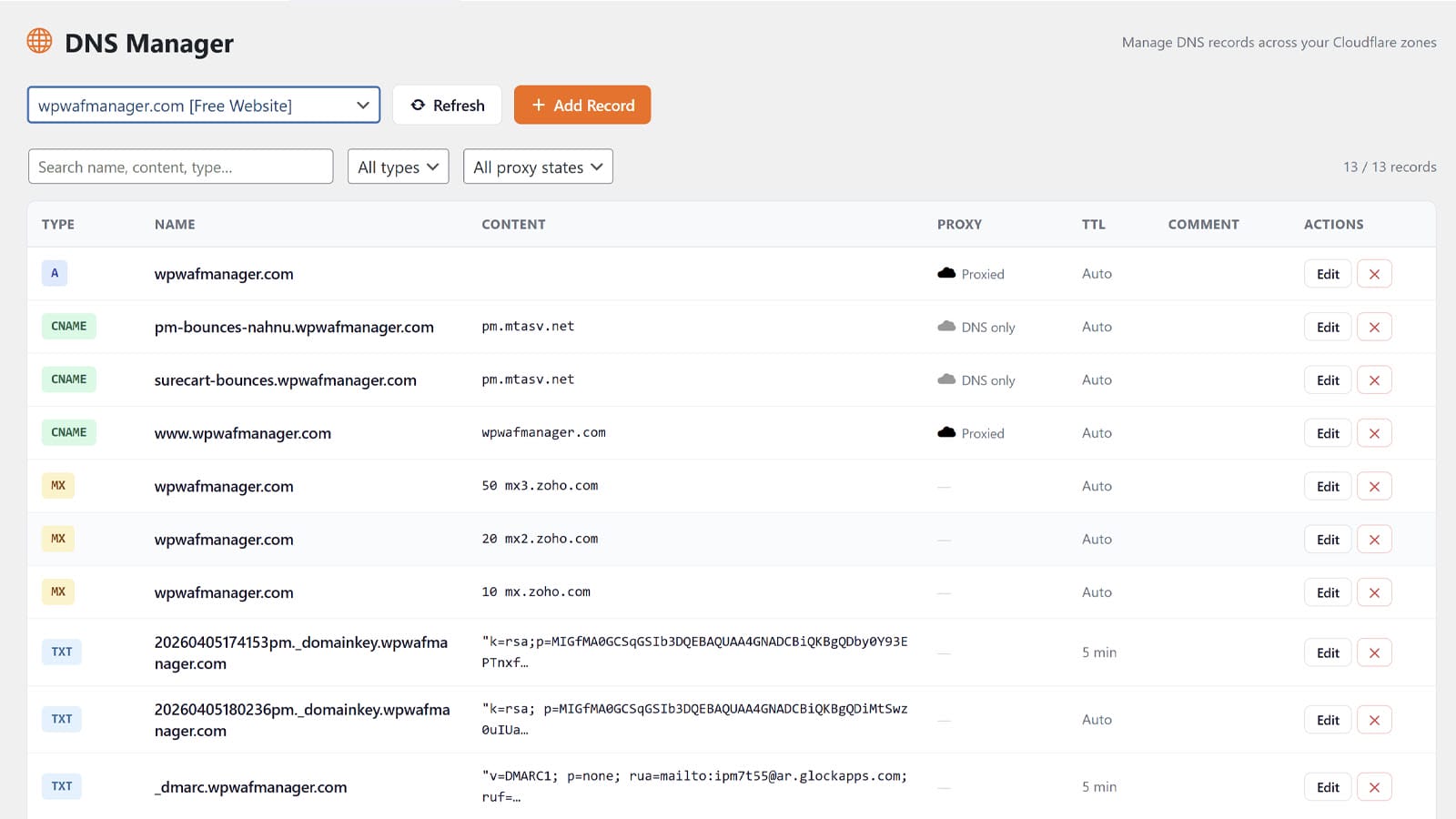Click content 50 mx3.zoho.com

[x=540, y=486]
